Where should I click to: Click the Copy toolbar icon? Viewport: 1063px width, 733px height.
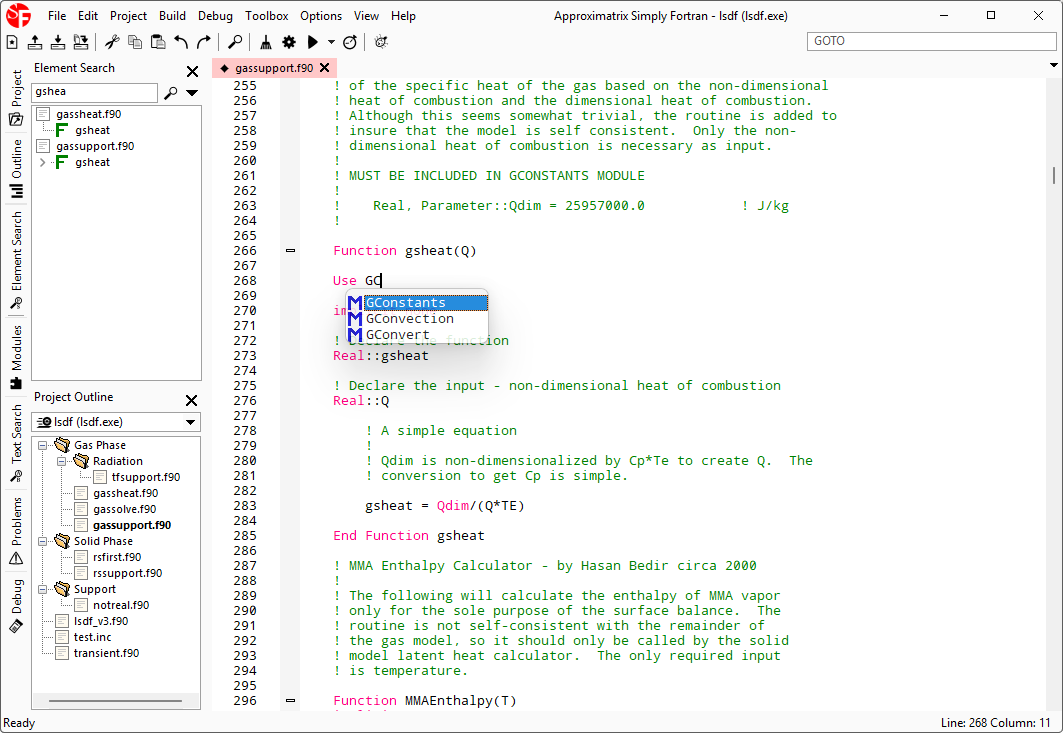[135, 42]
